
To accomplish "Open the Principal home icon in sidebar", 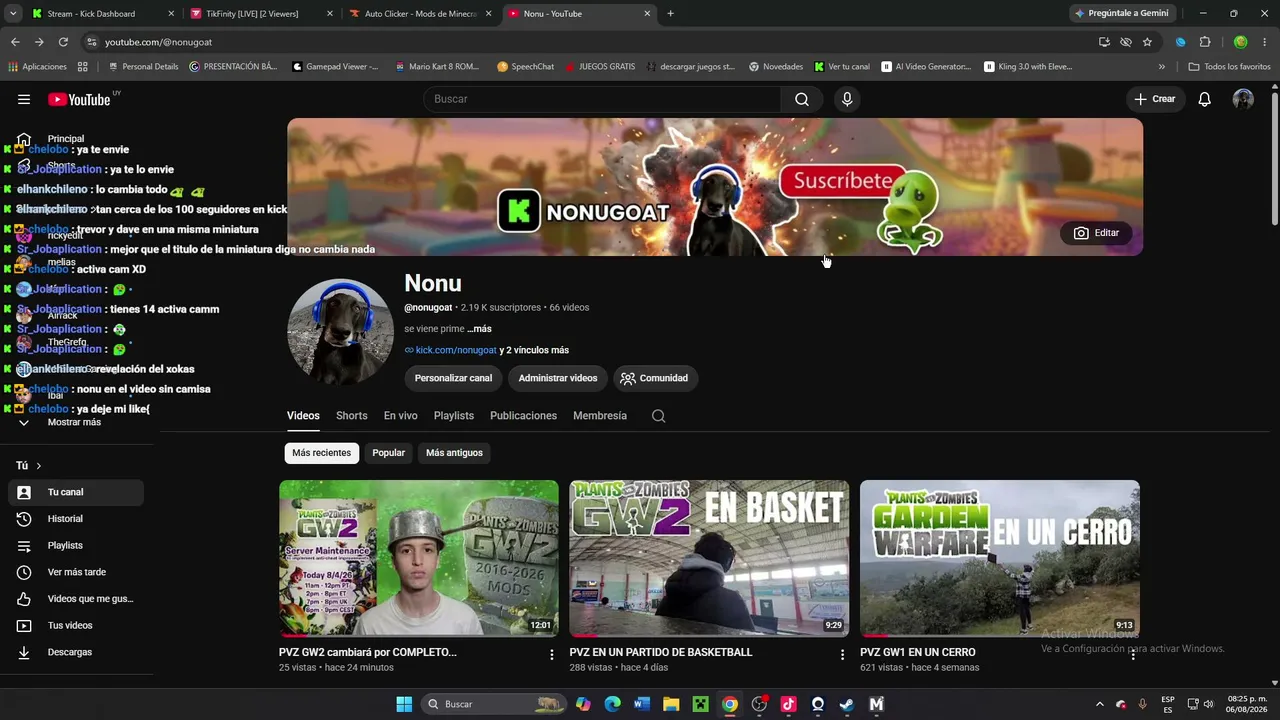I will (x=24, y=139).
